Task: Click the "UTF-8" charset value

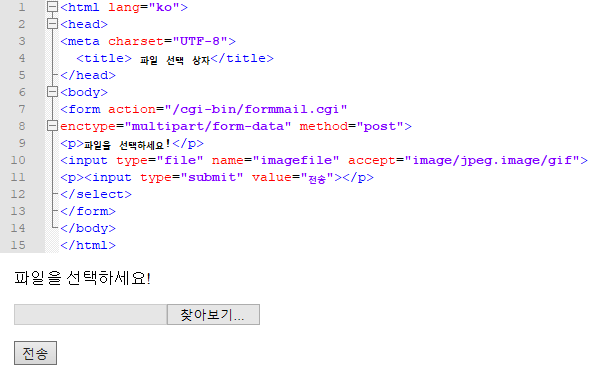Action: pos(200,41)
